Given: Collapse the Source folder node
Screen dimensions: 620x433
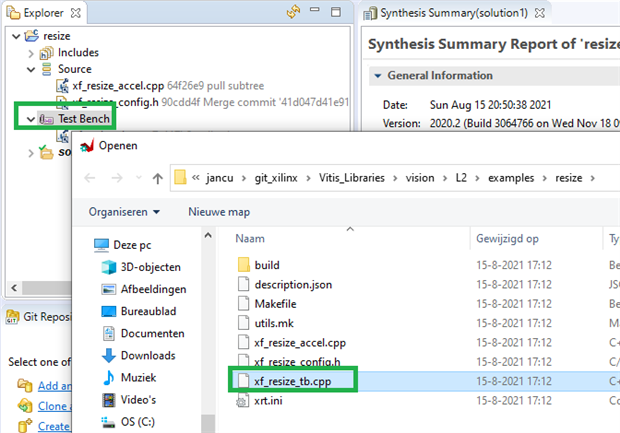Looking at the screenshot, I should (x=31, y=70).
